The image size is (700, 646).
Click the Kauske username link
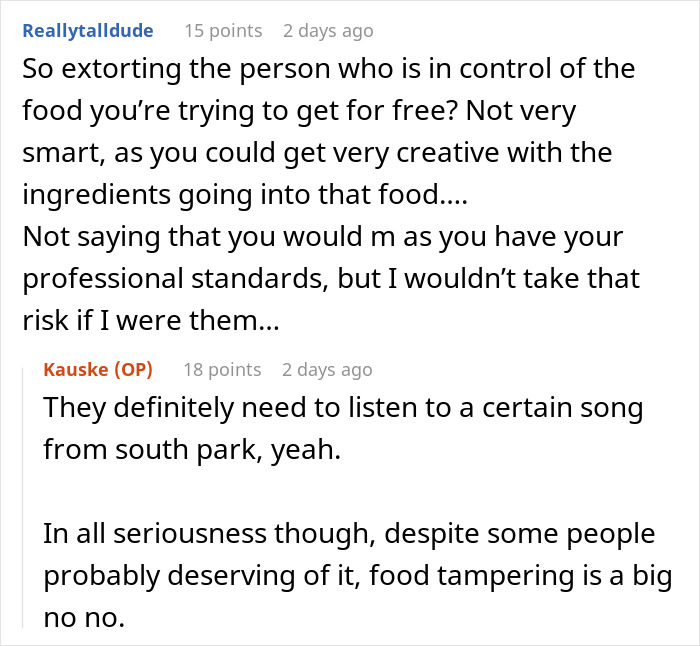pos(76,370)
